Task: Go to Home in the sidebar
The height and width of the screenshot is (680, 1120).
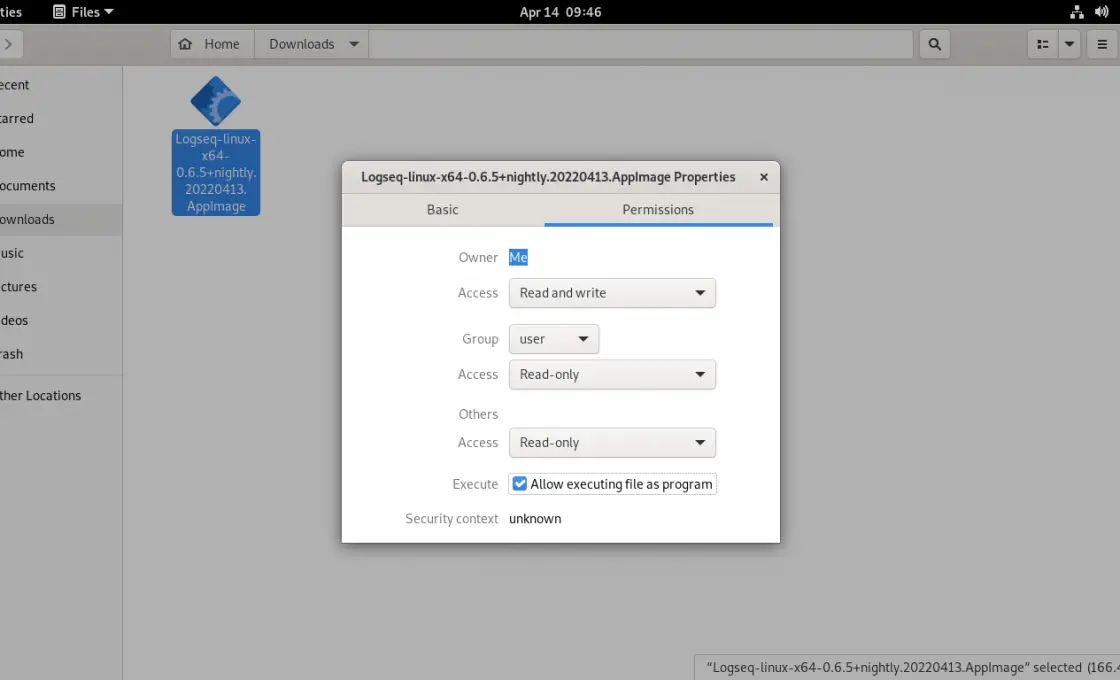Action: (x=61, y=152)
